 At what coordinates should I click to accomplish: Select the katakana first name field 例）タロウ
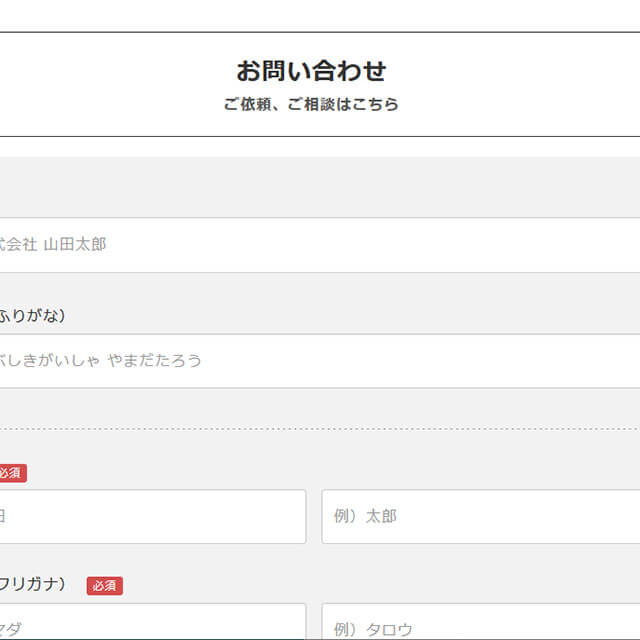(480, 624)
